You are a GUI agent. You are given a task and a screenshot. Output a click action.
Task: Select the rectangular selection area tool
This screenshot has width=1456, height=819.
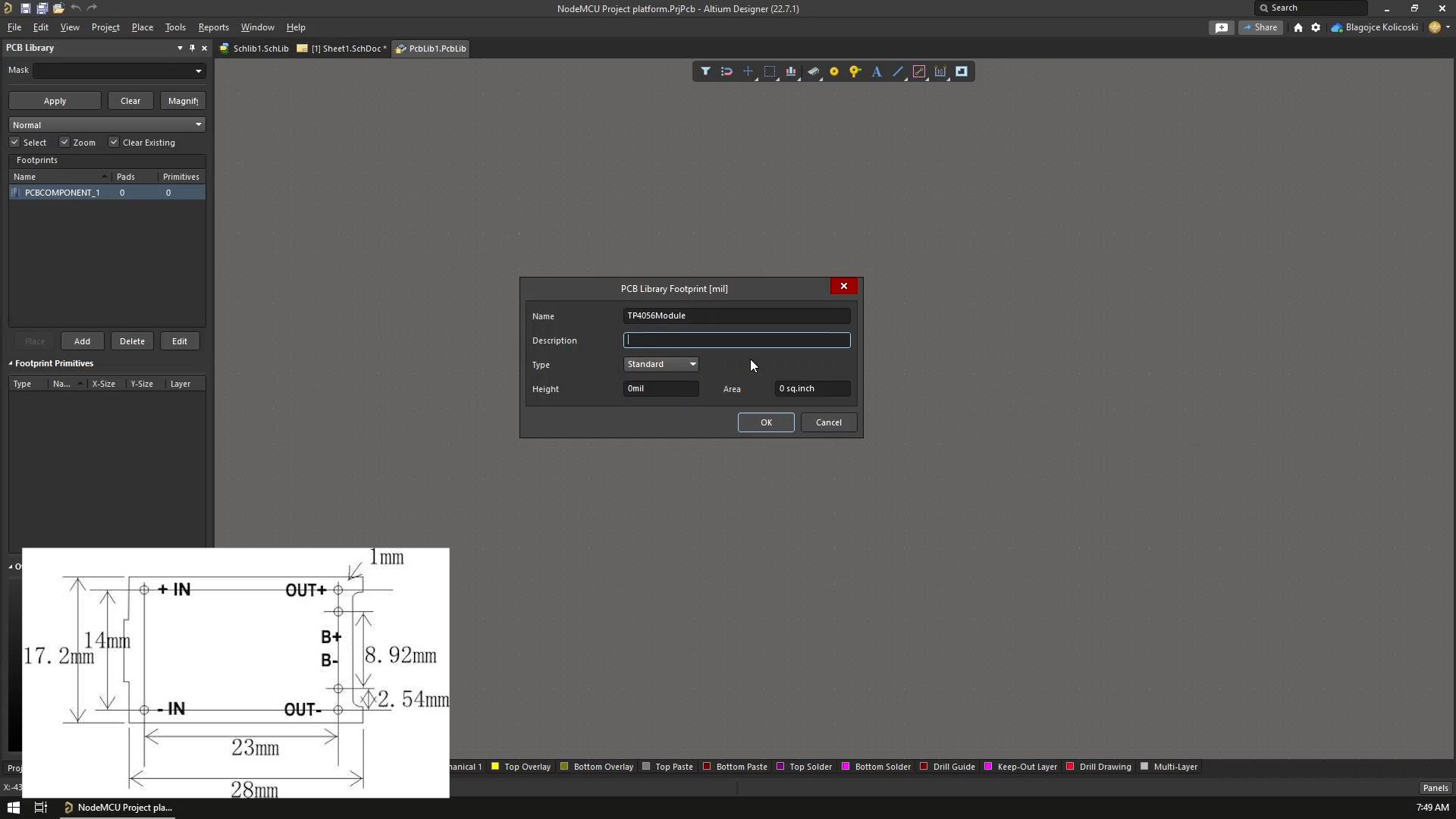coord(770,71)
